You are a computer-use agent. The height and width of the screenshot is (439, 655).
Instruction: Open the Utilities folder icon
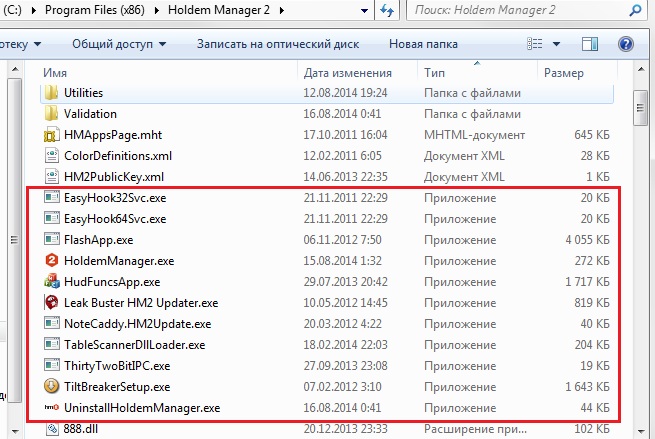pos(51,93)
